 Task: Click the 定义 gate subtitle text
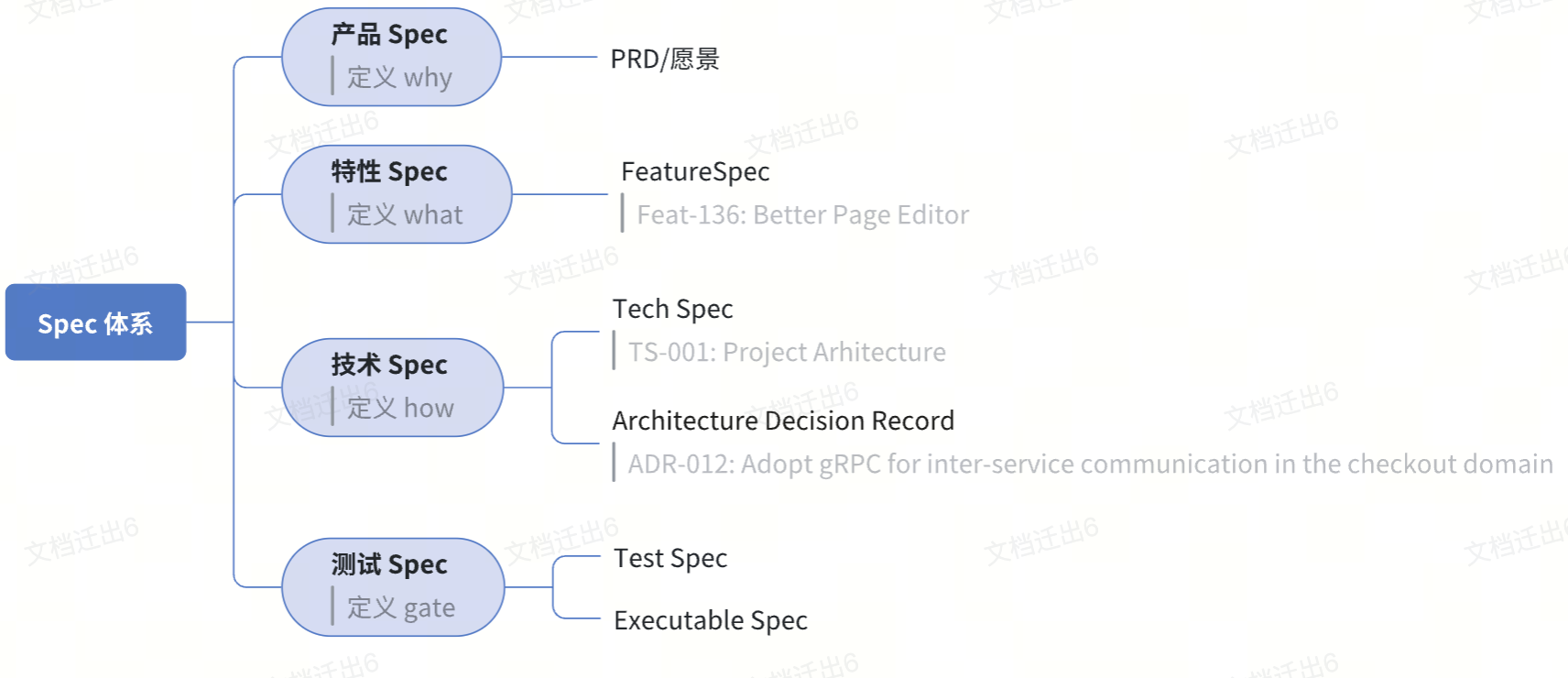tap(401, 607)
